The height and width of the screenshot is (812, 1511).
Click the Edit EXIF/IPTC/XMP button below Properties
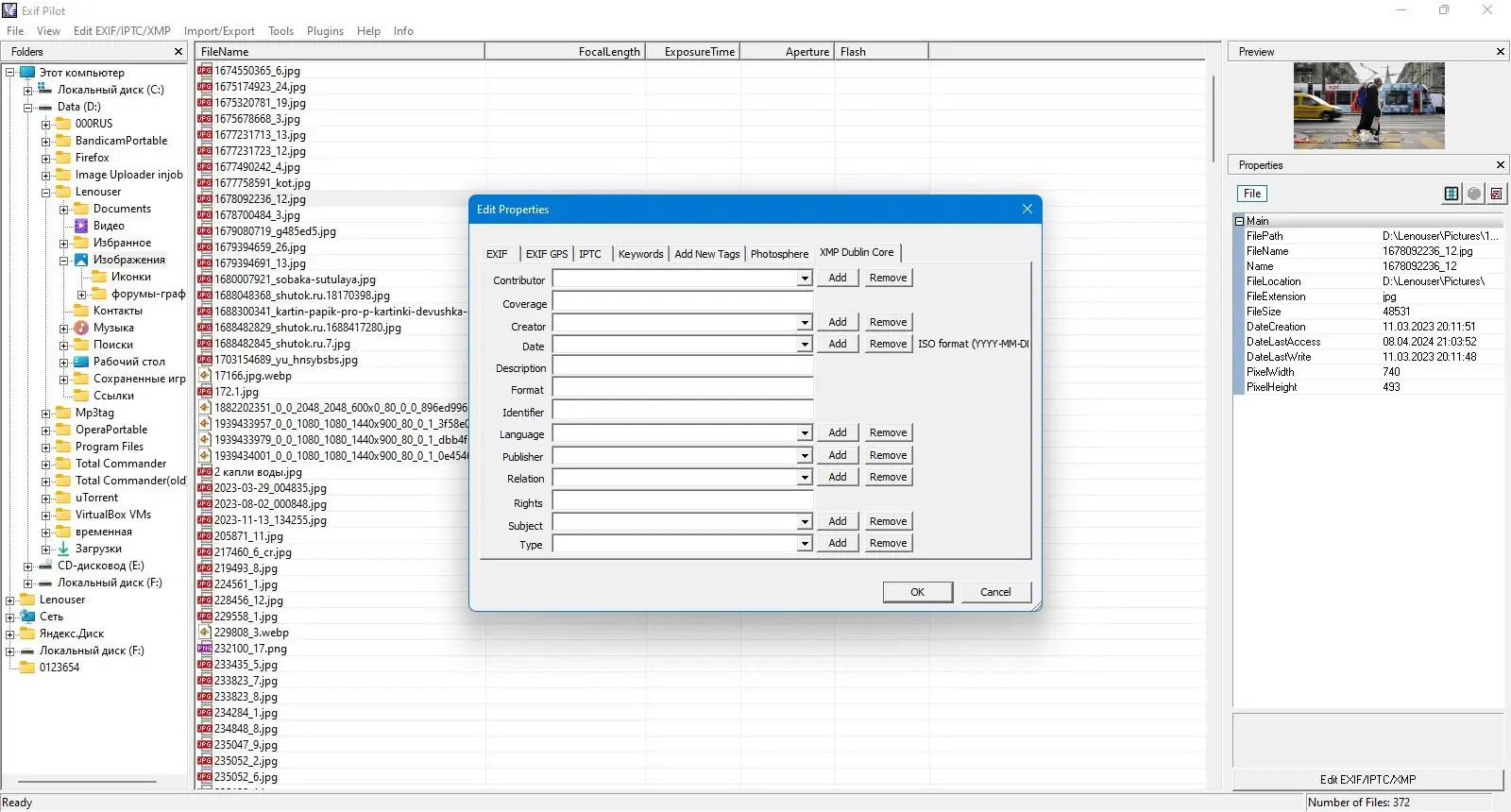1367,779
